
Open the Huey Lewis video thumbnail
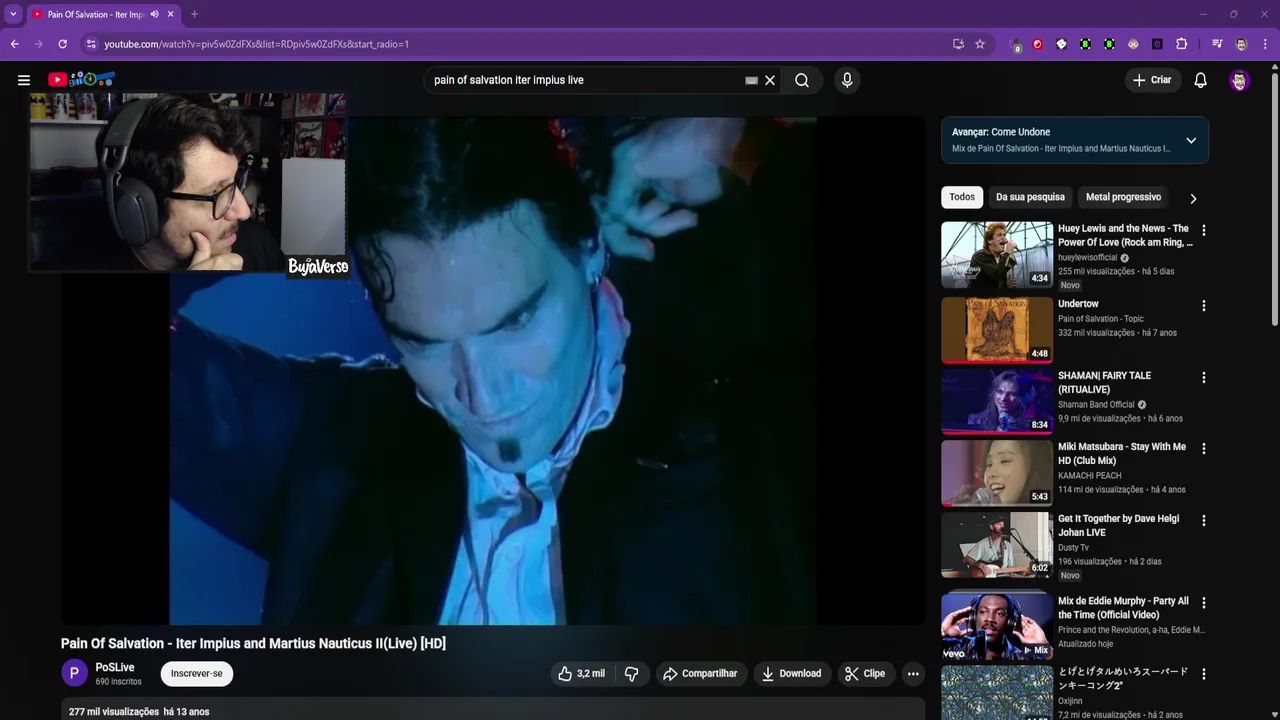click(997, 255)
